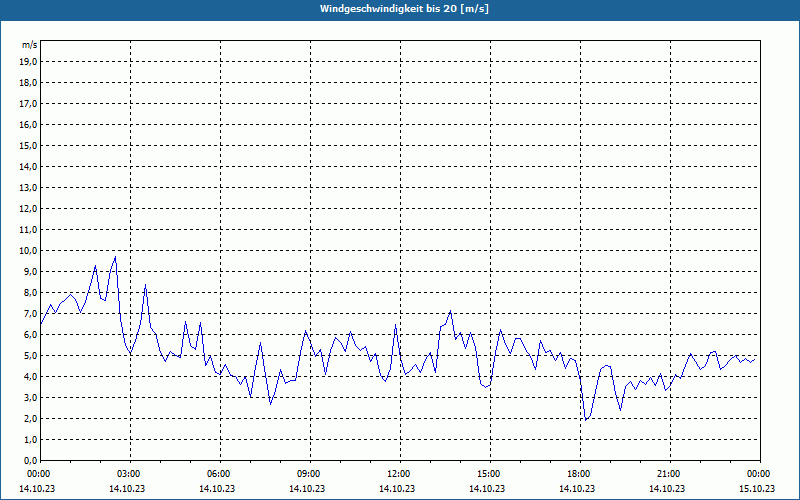800x500 pixels.
Task: Pick the "0,0" y-axis label
Action: 30,461
